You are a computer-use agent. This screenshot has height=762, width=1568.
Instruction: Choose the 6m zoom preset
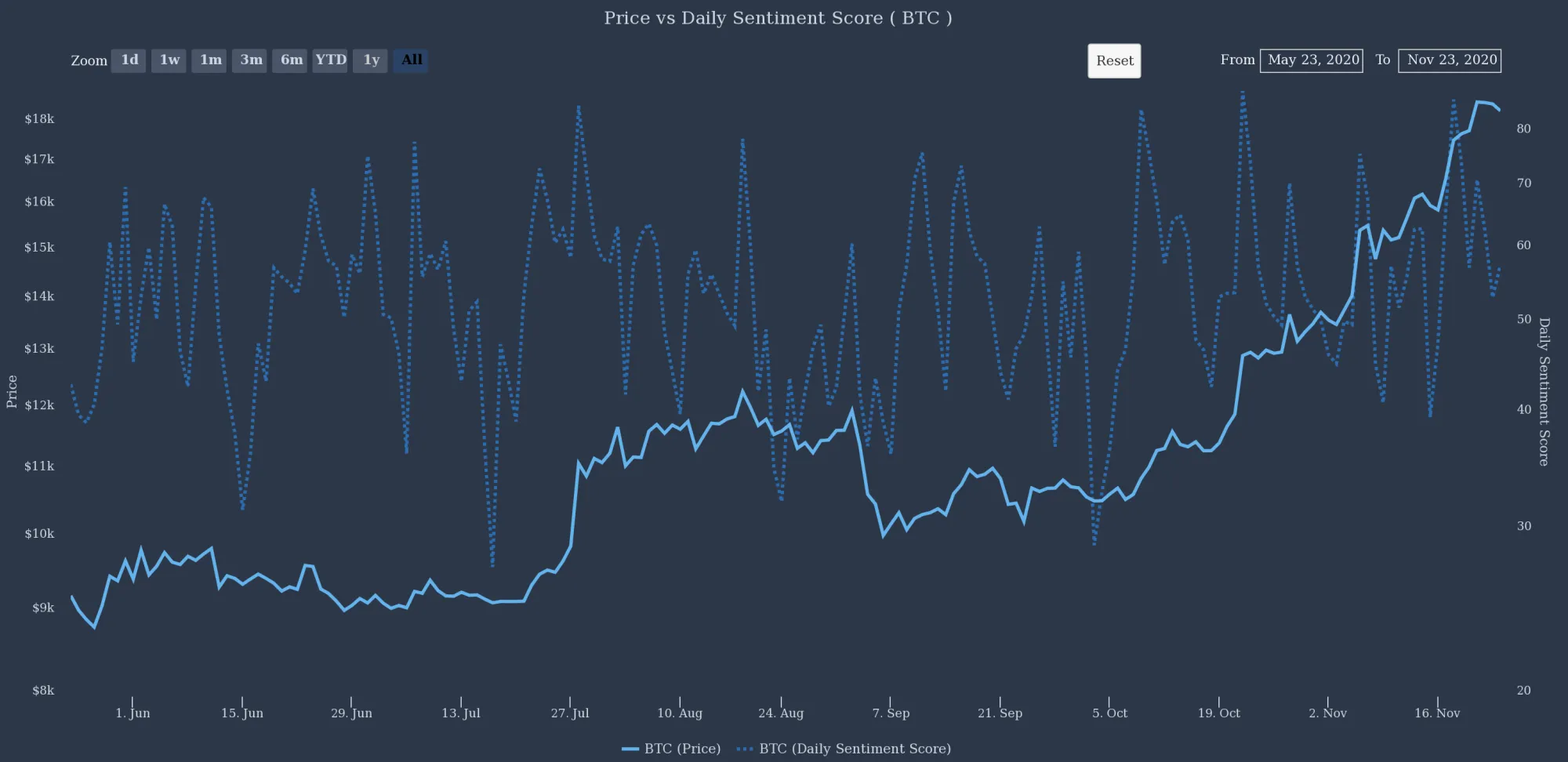(290, 60)
